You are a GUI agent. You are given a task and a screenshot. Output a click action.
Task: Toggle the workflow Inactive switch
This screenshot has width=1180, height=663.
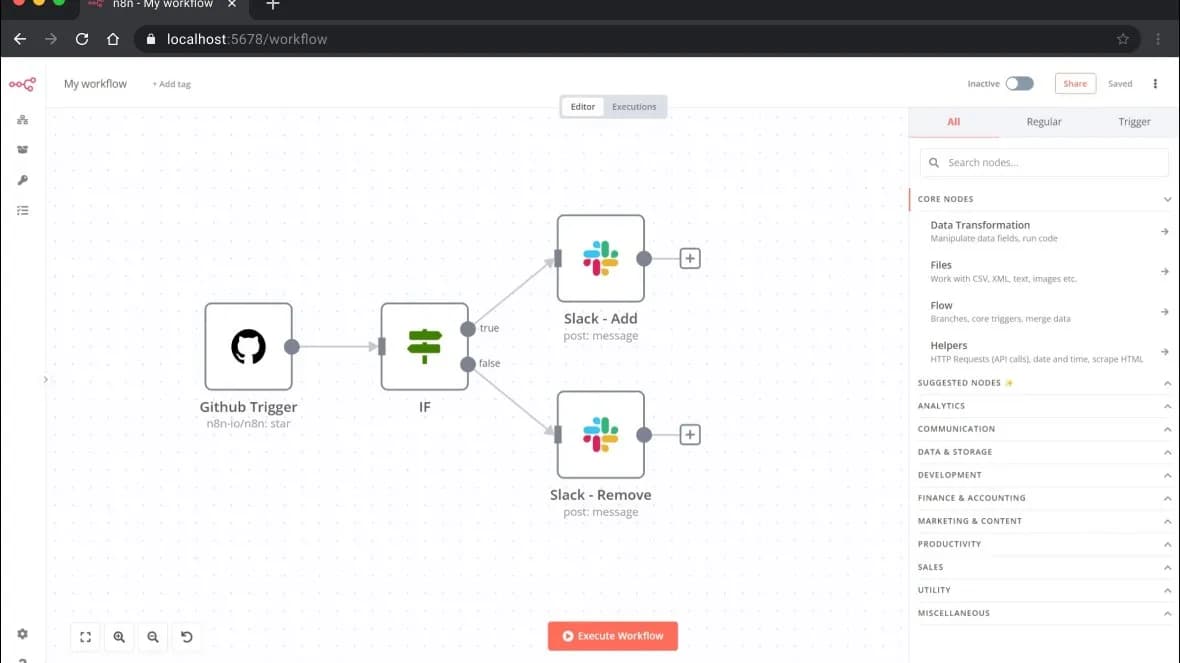coord(1020,84)
